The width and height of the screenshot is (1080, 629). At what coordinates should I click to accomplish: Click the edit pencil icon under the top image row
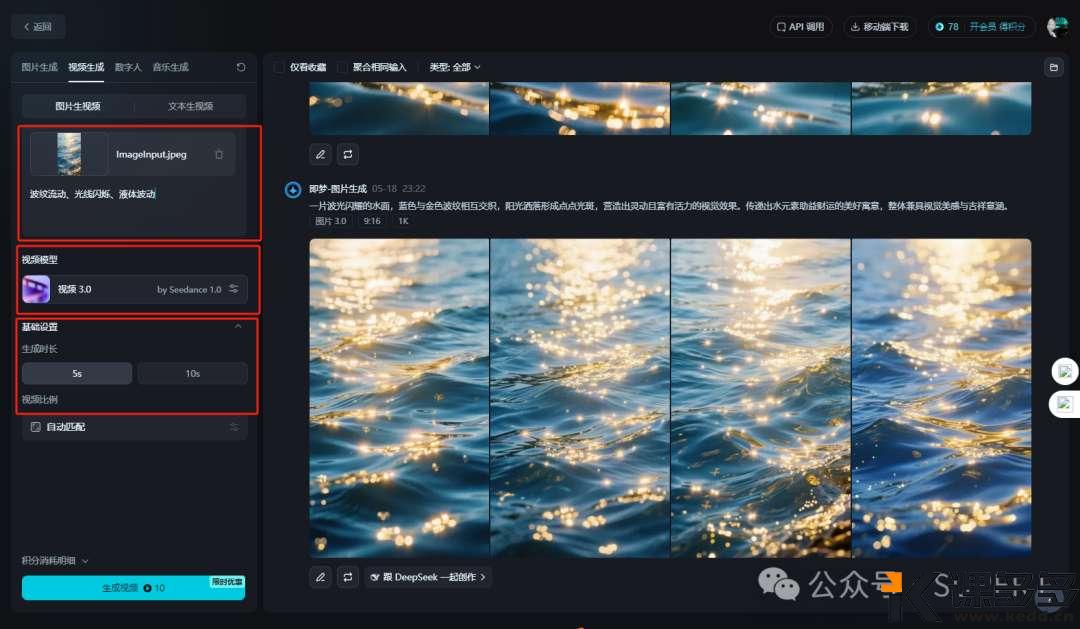pyautogui.click(x=320, y=154)
